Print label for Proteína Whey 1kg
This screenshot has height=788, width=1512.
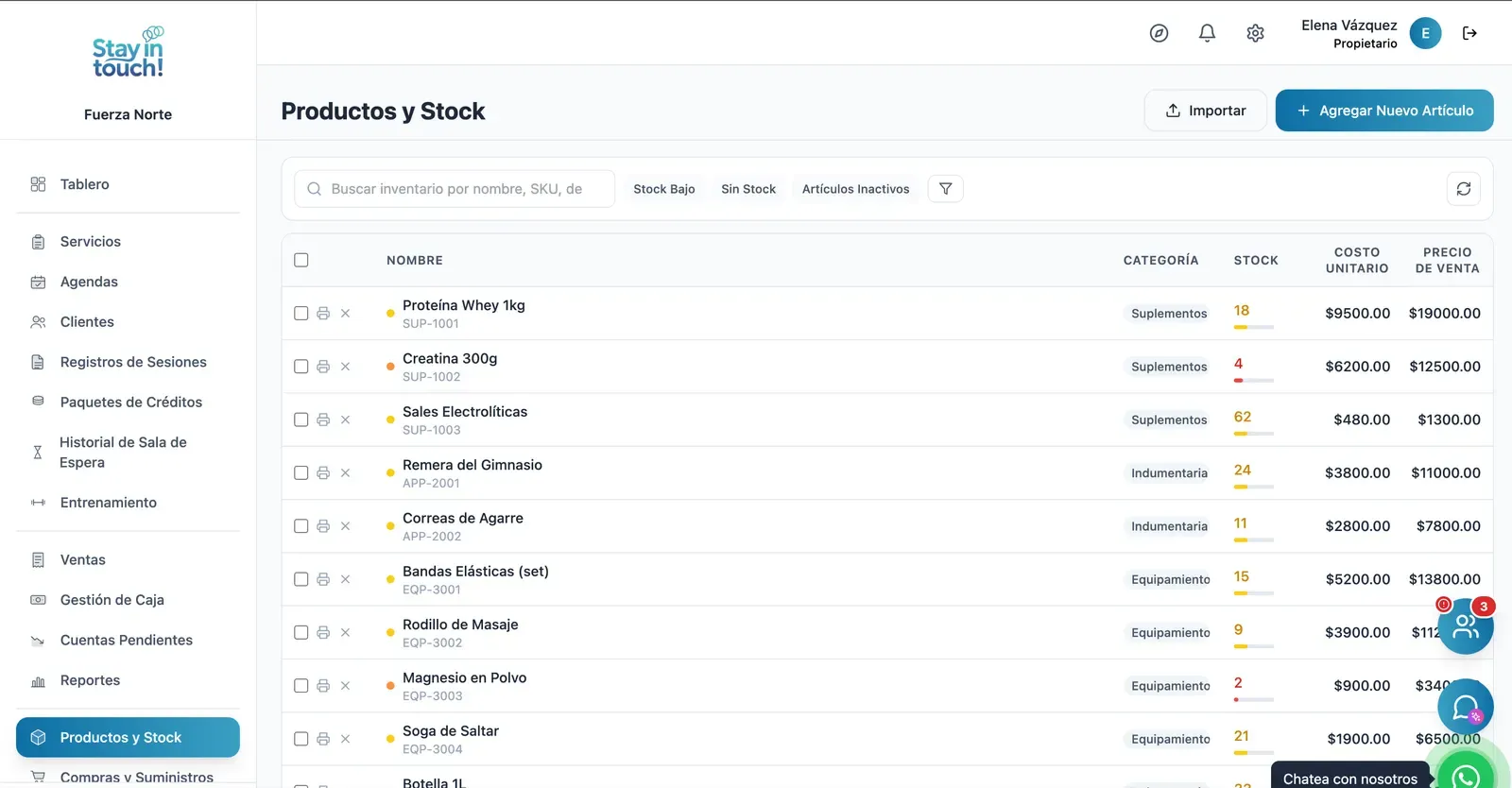(x=323, y=314)
